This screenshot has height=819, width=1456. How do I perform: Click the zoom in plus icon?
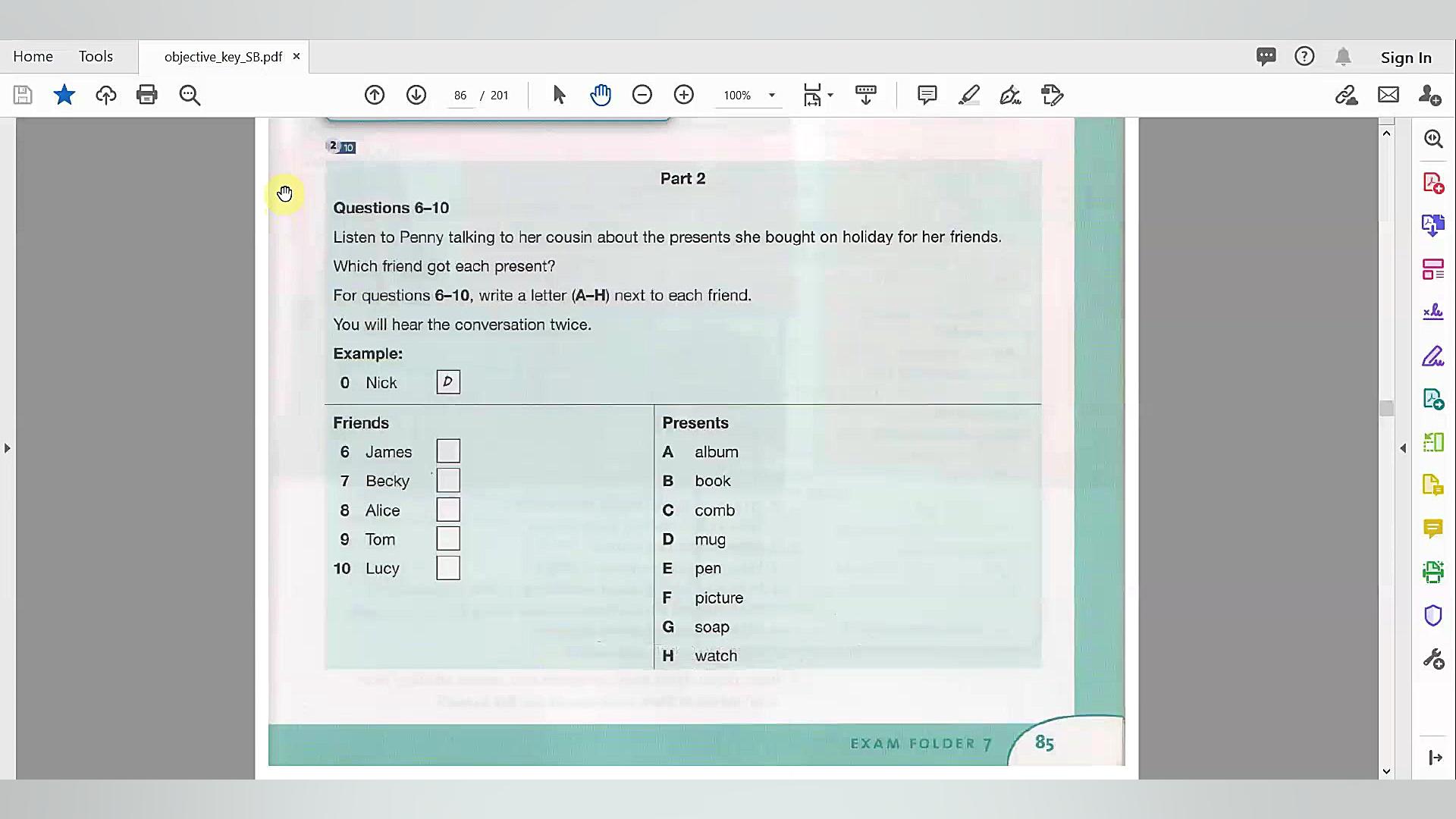(684, 95)
